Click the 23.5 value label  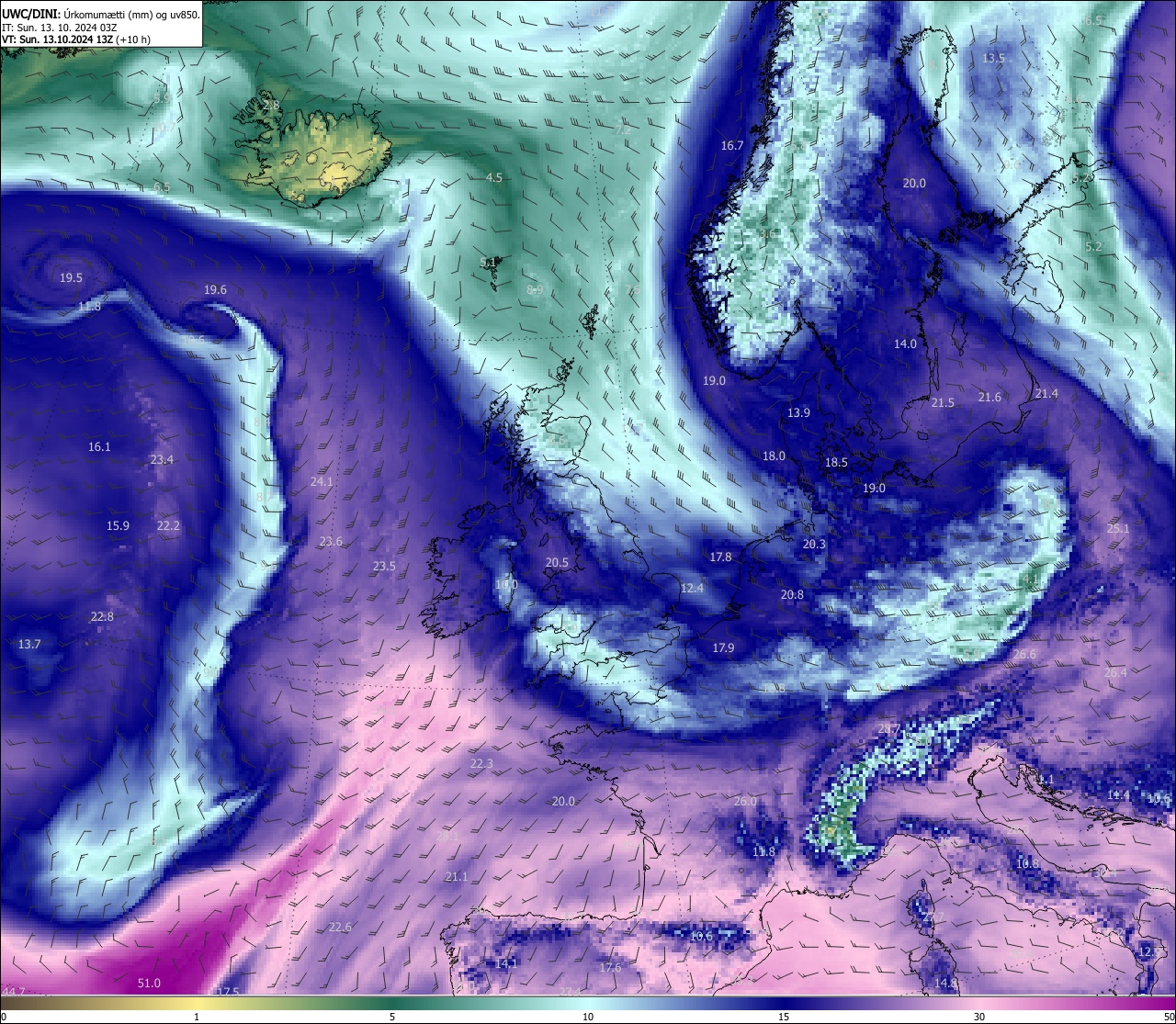(384, 567)
